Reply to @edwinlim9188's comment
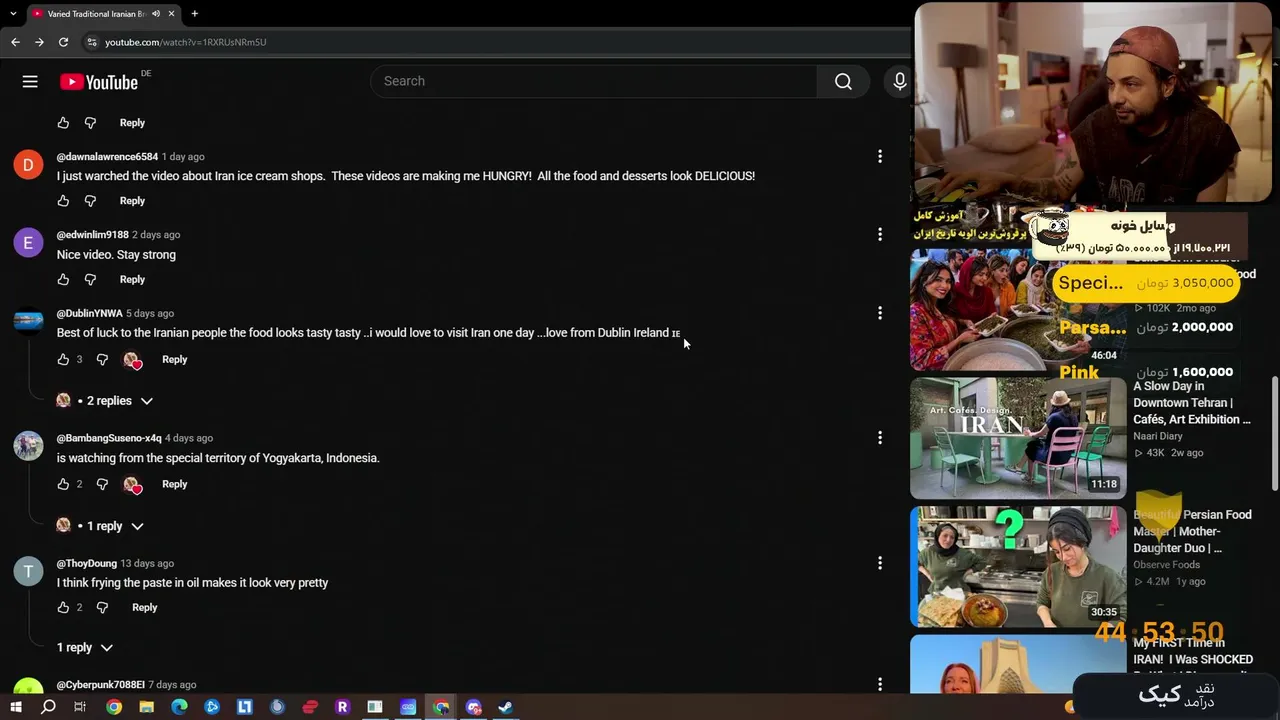 132,280
